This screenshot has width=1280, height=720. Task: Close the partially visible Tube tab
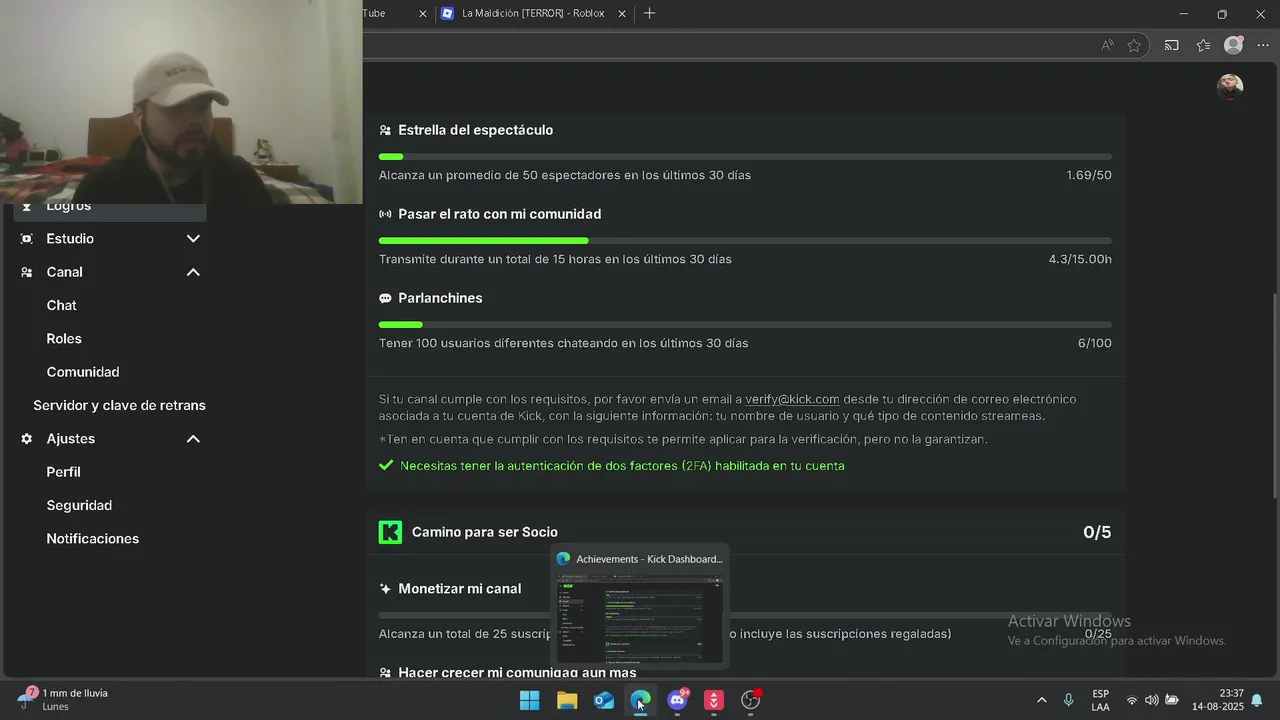[422, 14]
